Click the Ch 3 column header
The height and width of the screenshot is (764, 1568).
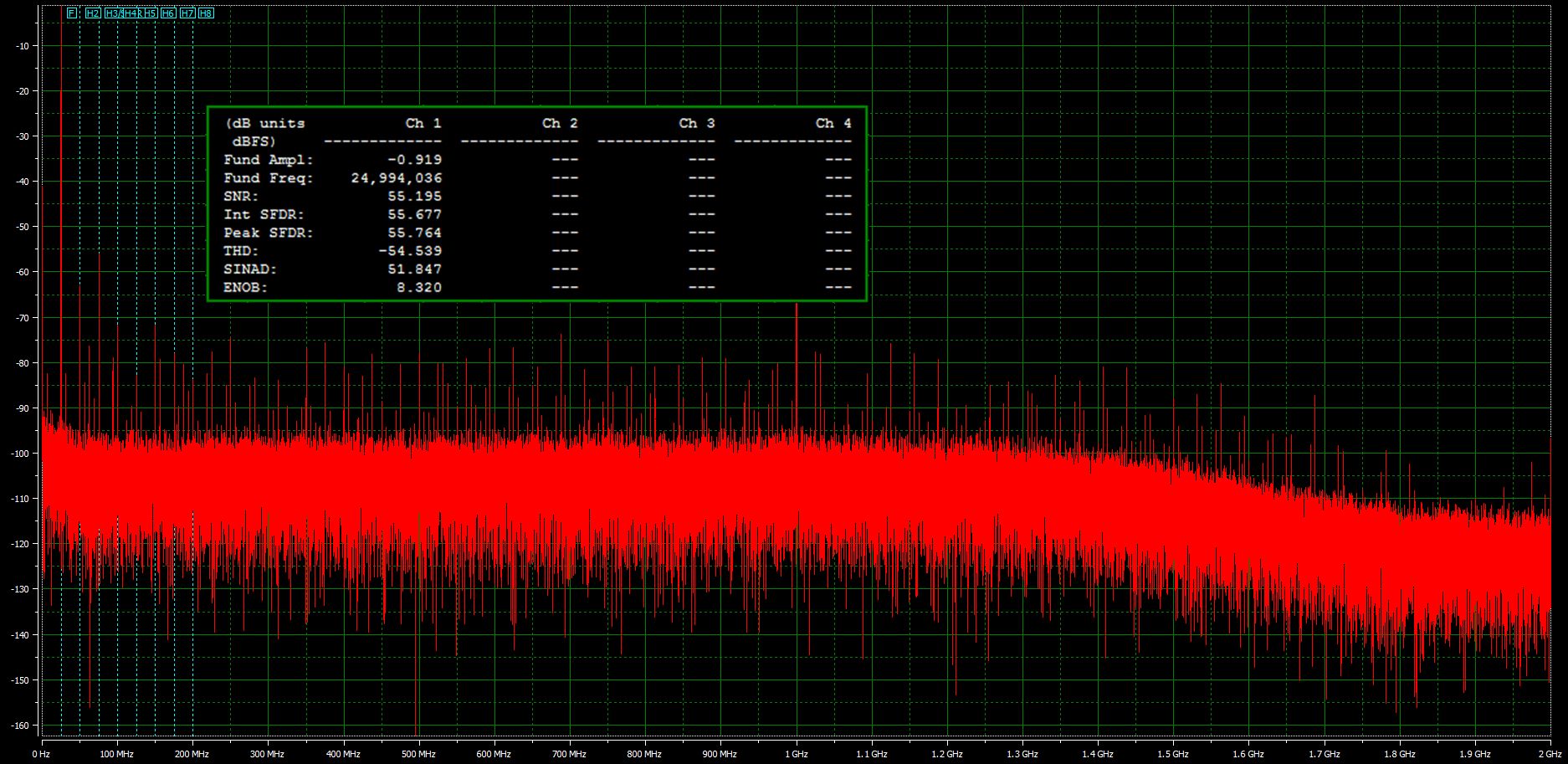696,123
